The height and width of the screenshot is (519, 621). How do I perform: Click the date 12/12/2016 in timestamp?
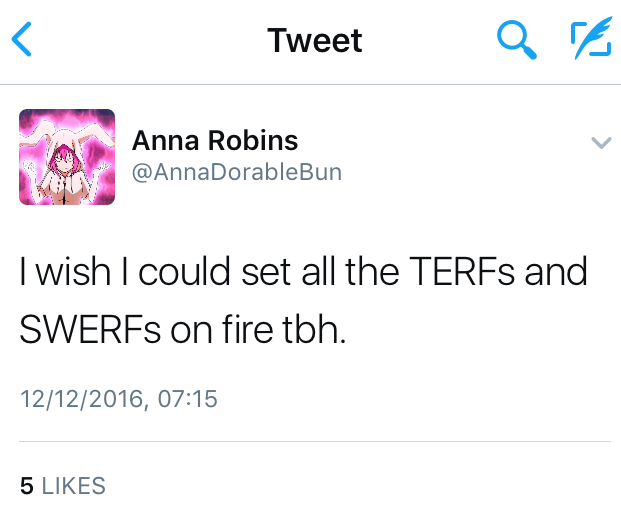pyautogui.click(x=82, y=400)
